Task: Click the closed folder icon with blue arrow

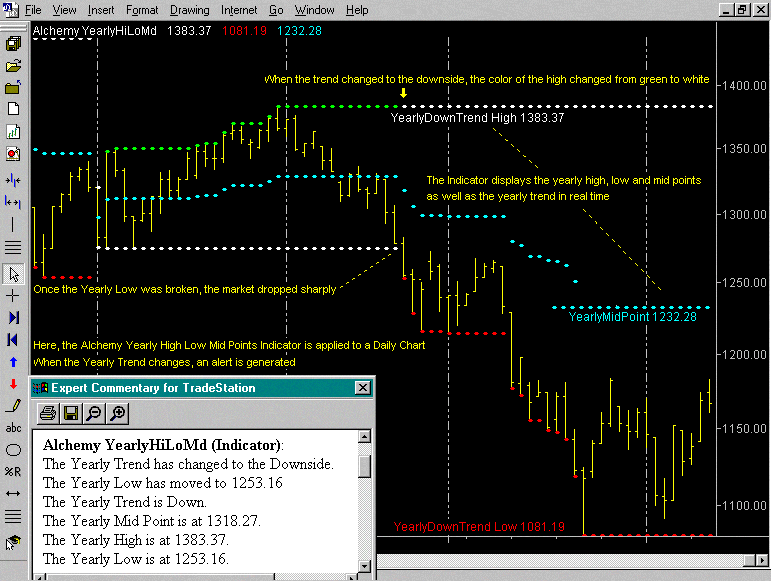Action: coord(13,87)
